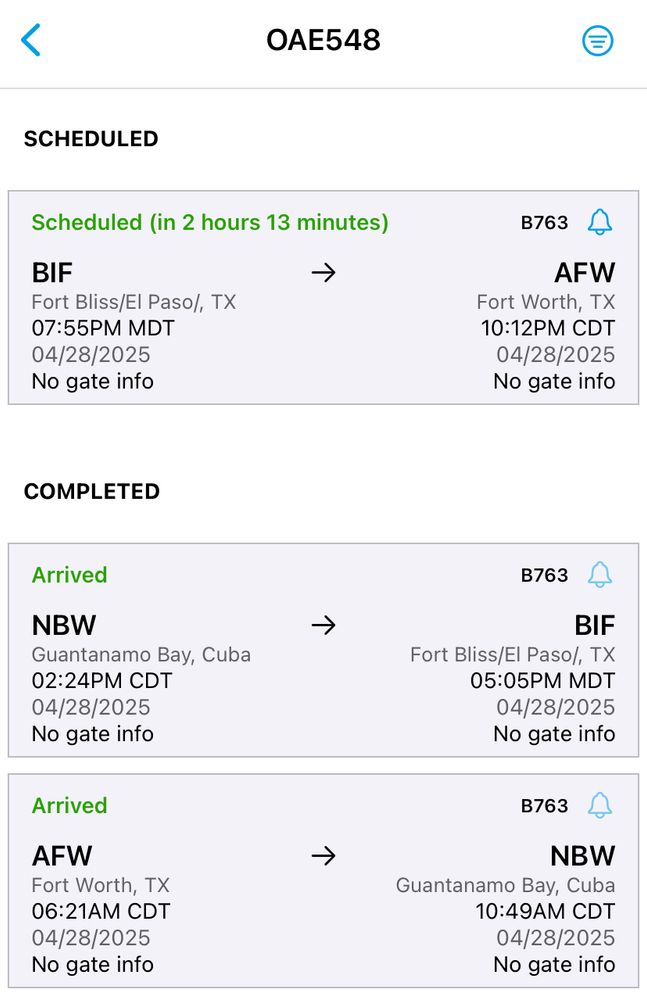Tap the arrow in the scheduled flight
Image resolution: width=647 pixels, height=1000 pixels.
pyautogui.click(x=324, y=273)
